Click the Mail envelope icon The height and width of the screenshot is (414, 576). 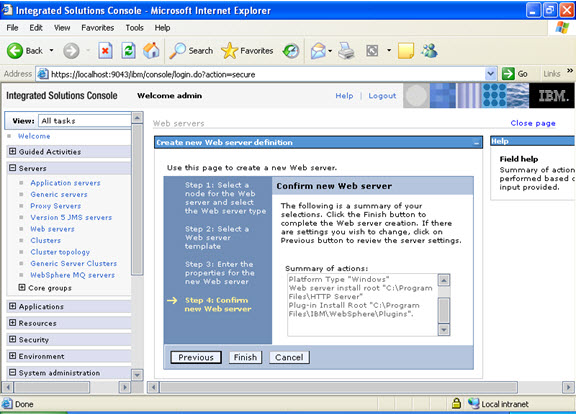pyautogui.click(x=318, y=51)
